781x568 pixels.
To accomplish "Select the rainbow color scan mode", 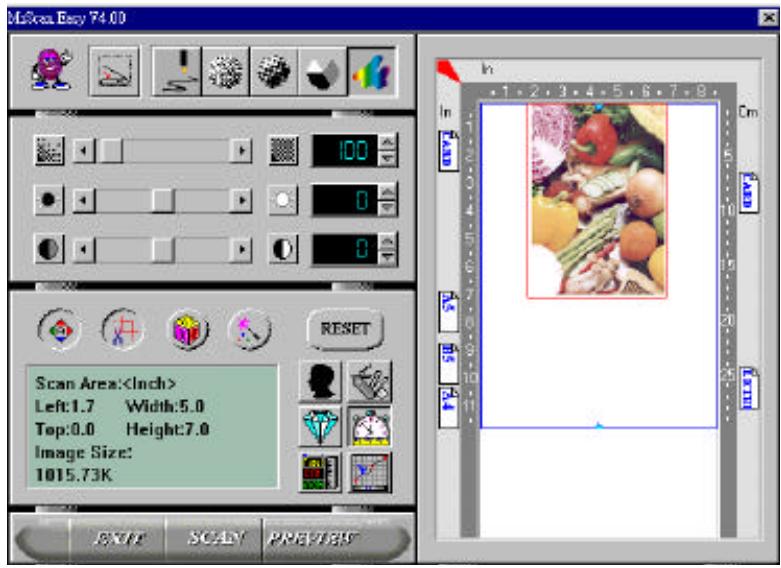I will (x=372, y=71).
